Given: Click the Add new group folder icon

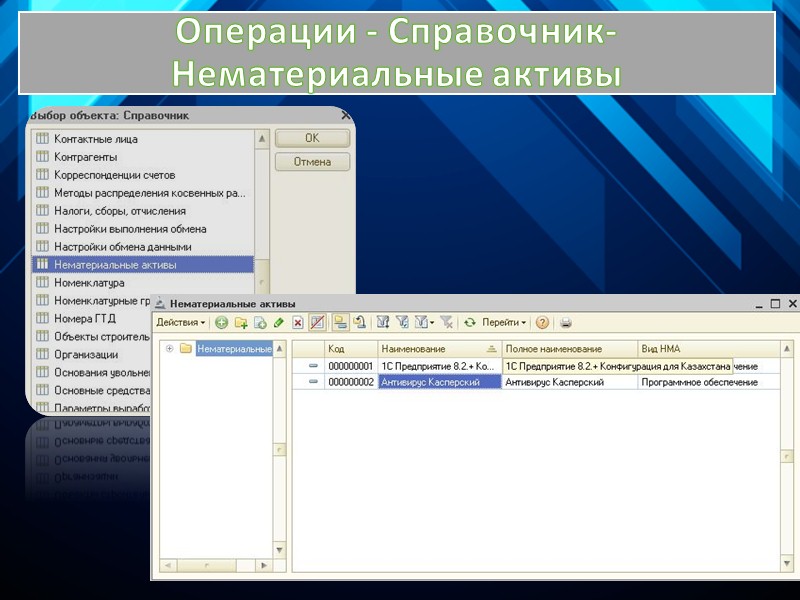Looking at the screenshot, I should click(x=241, y=322).
